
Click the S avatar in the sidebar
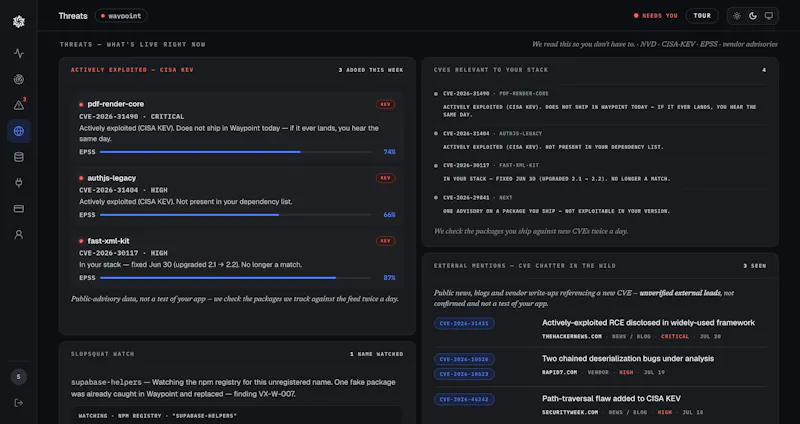(19, 377)
